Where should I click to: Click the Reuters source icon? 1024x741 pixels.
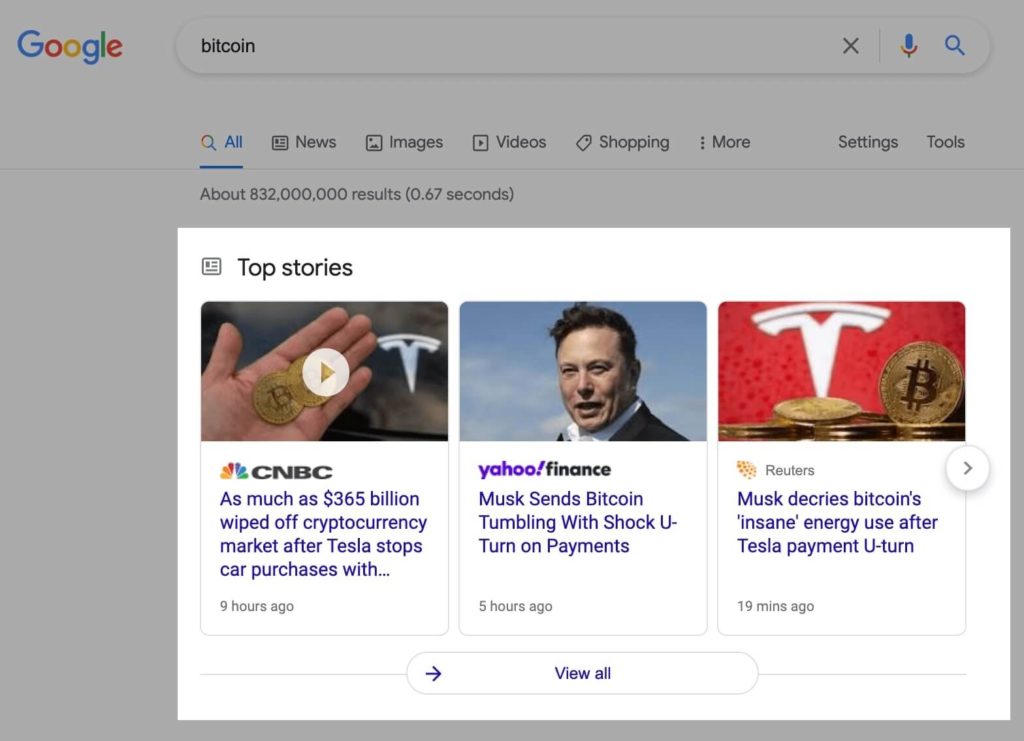click(746, 469)
